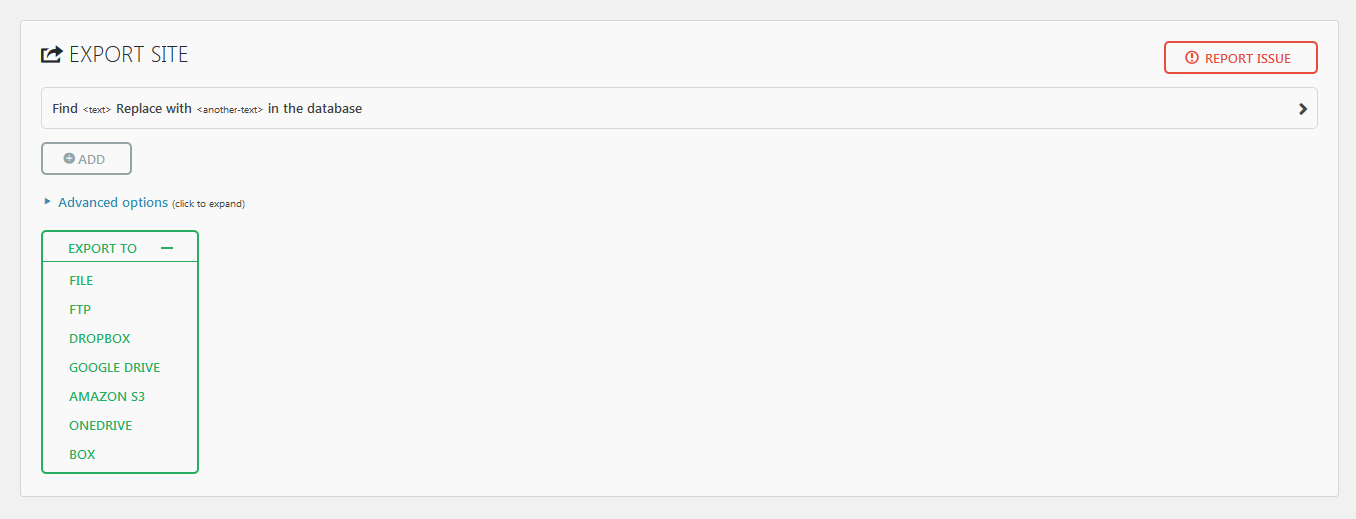Screen dimensions: 1356x519
Task: Click the <another-text> replace placeholder
Action: 230,110
